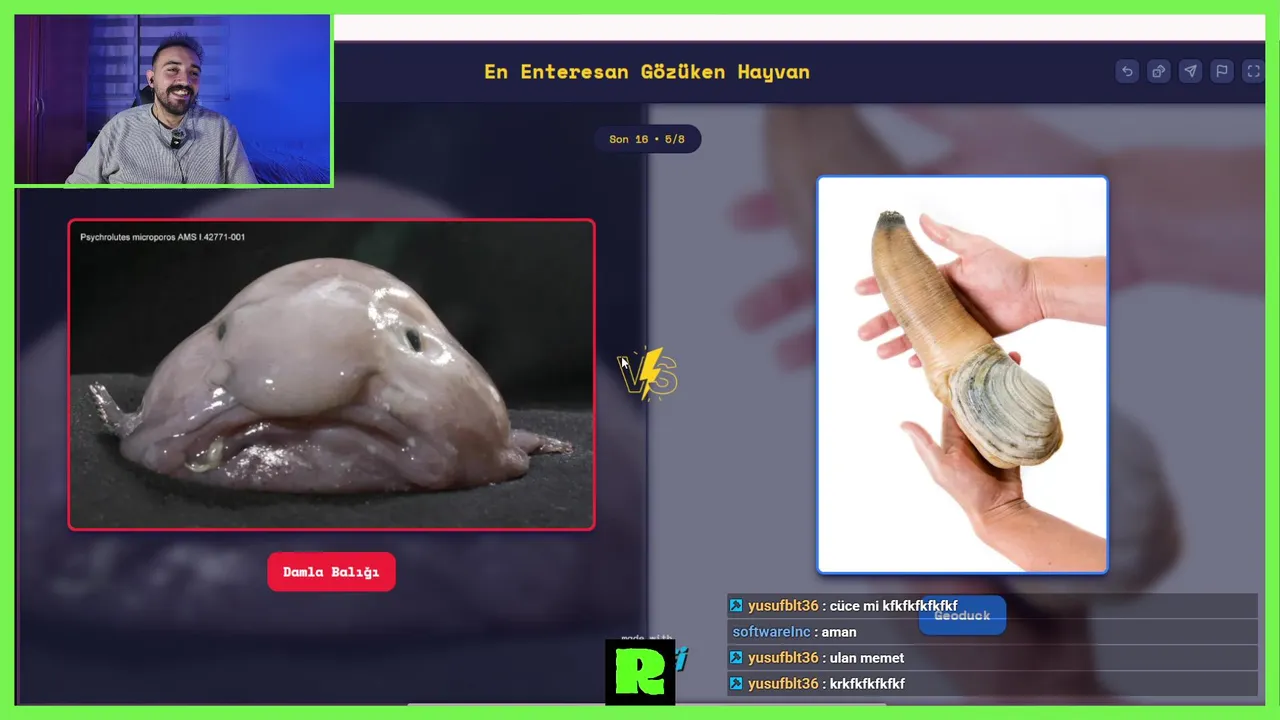Image resolution: width=1280 pixels, height=720 pixels.
Task: Click chat message cüce mi kfkfkfkfkfkf
Action: pyautogui.click(x=893, y=606)
